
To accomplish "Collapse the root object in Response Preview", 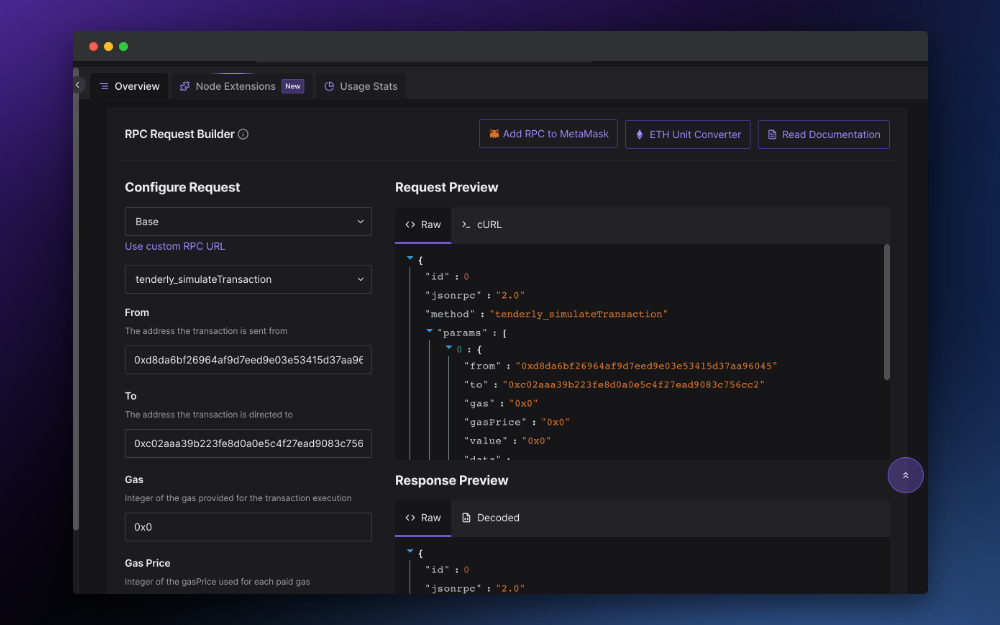I will (410, 552).
